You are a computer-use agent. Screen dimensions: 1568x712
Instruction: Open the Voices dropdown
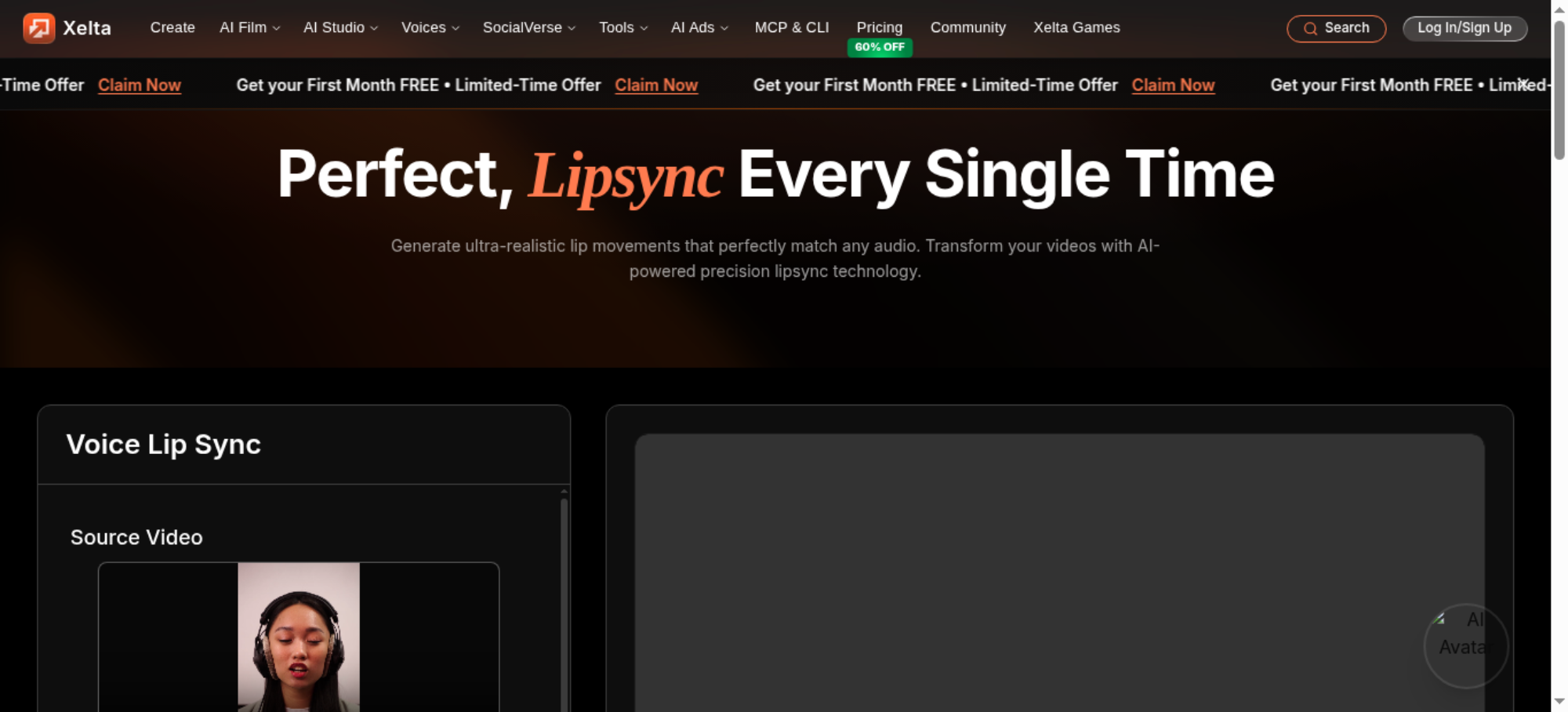[x=430, y=27]
